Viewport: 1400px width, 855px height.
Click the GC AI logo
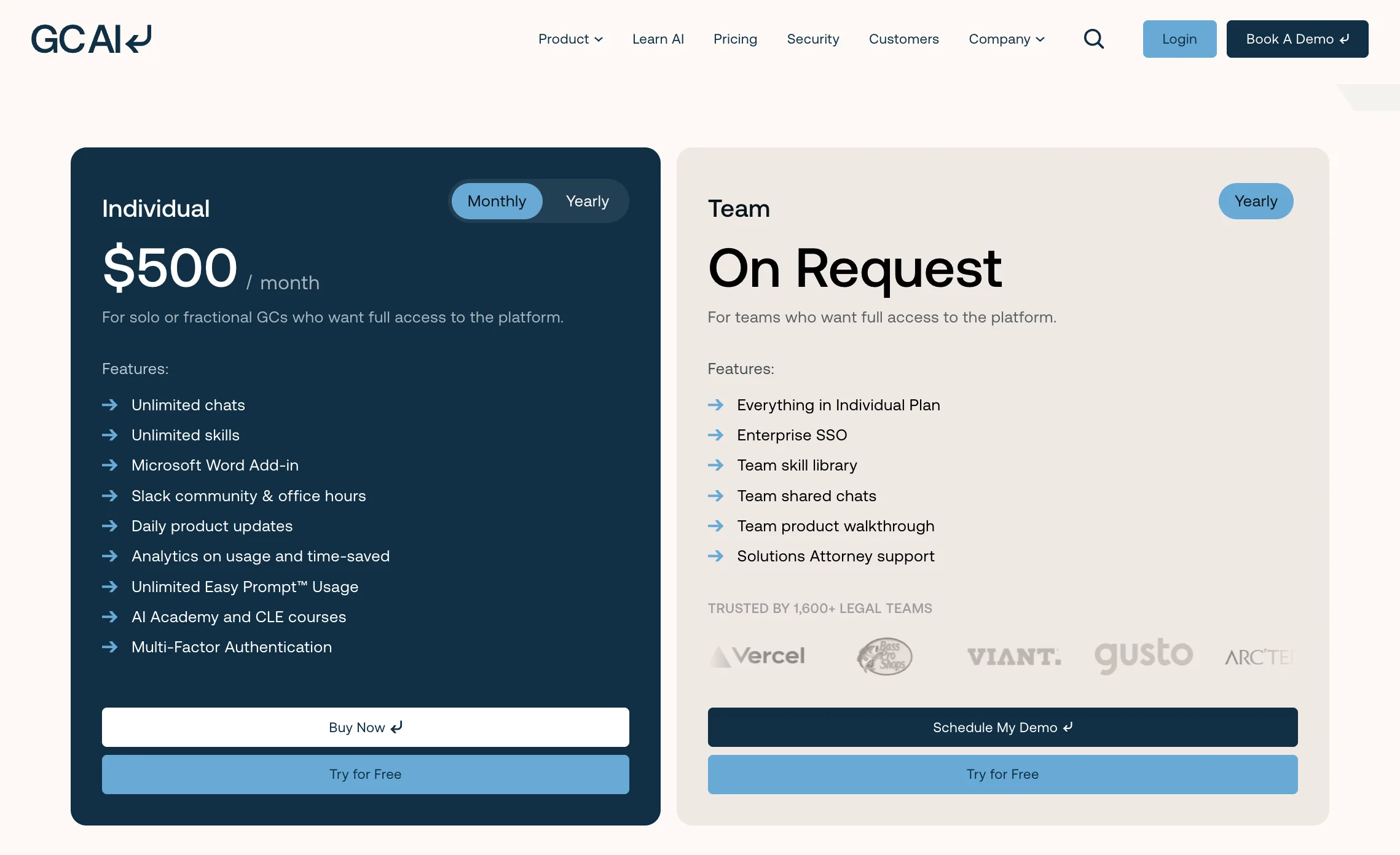91,39
